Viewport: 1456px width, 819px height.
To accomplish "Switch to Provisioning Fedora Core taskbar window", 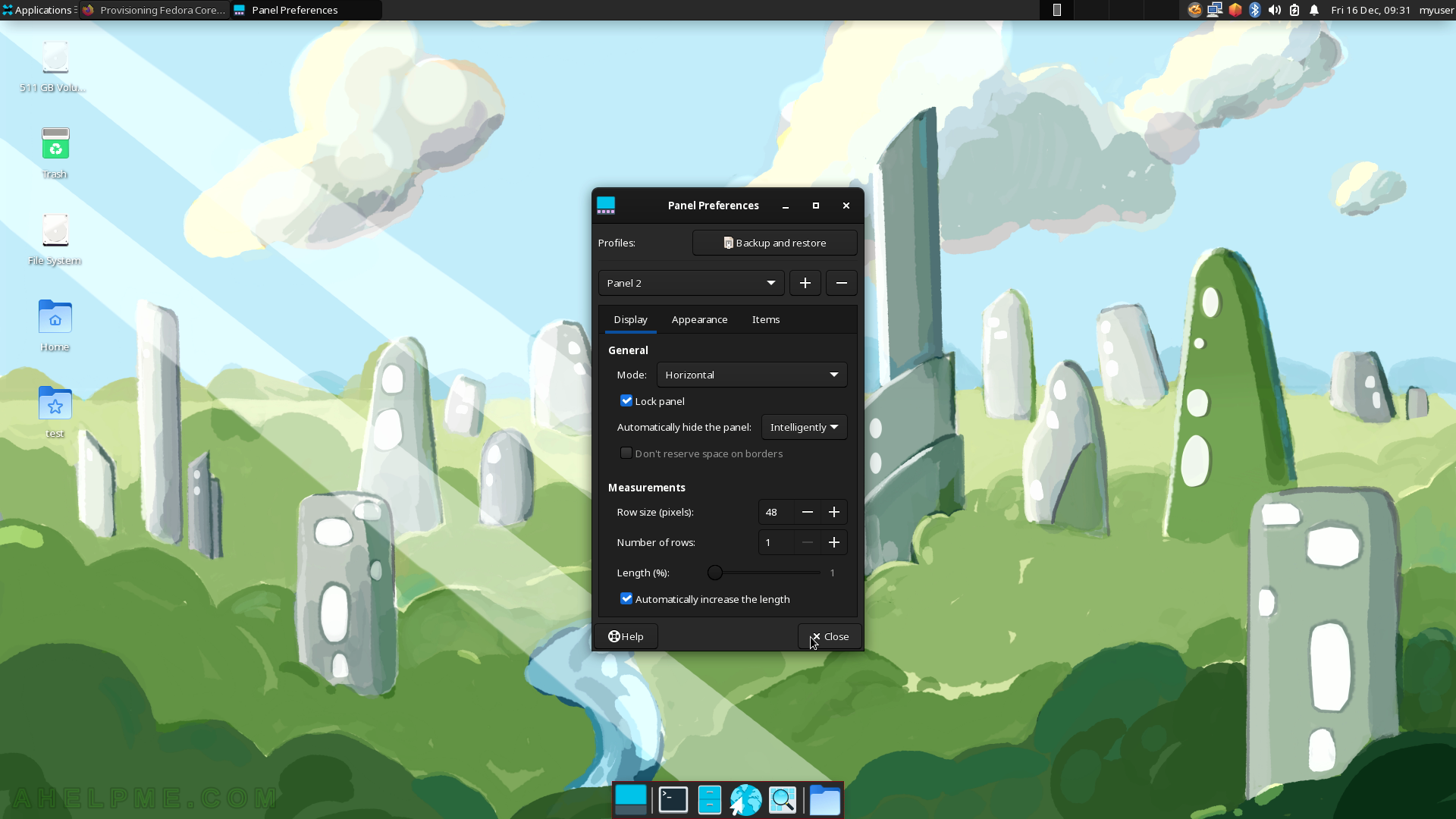I will [x=155, y=10].
